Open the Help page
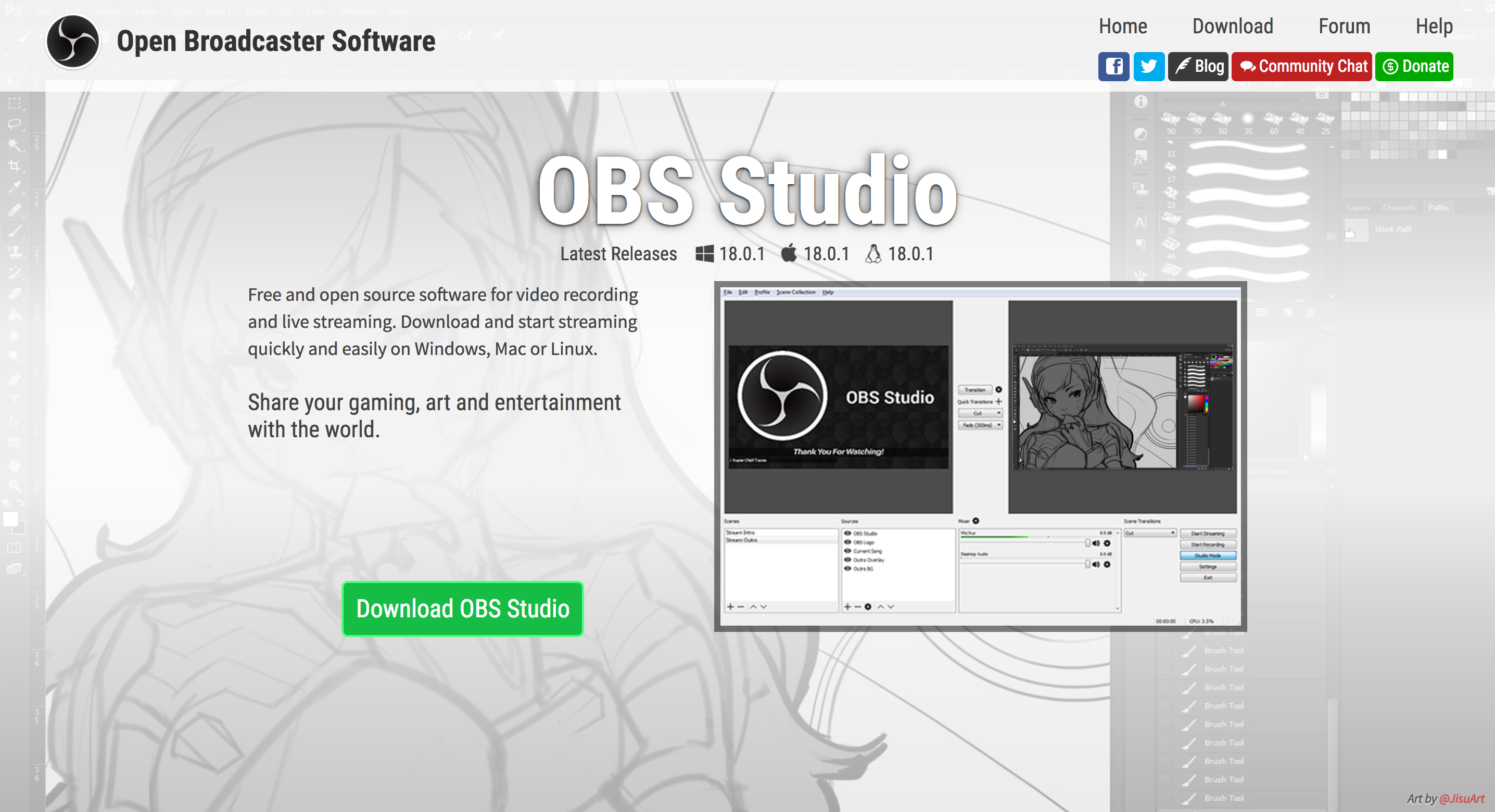The image size is (1495, 812). 1434,26
